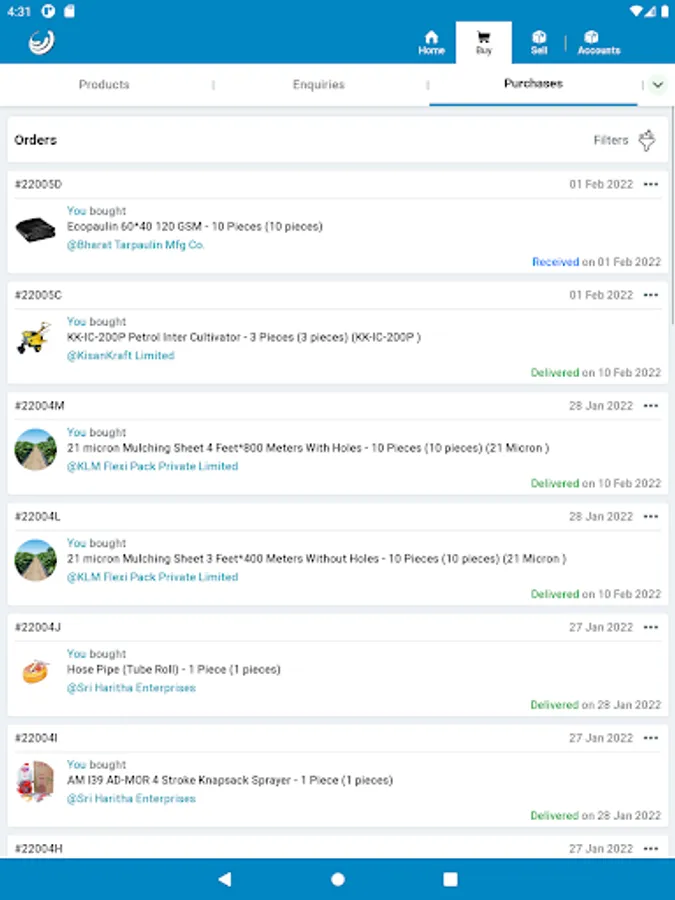Select order number #22005C
This screenshot has height=900, width=675.
click(x=38, y=295)
